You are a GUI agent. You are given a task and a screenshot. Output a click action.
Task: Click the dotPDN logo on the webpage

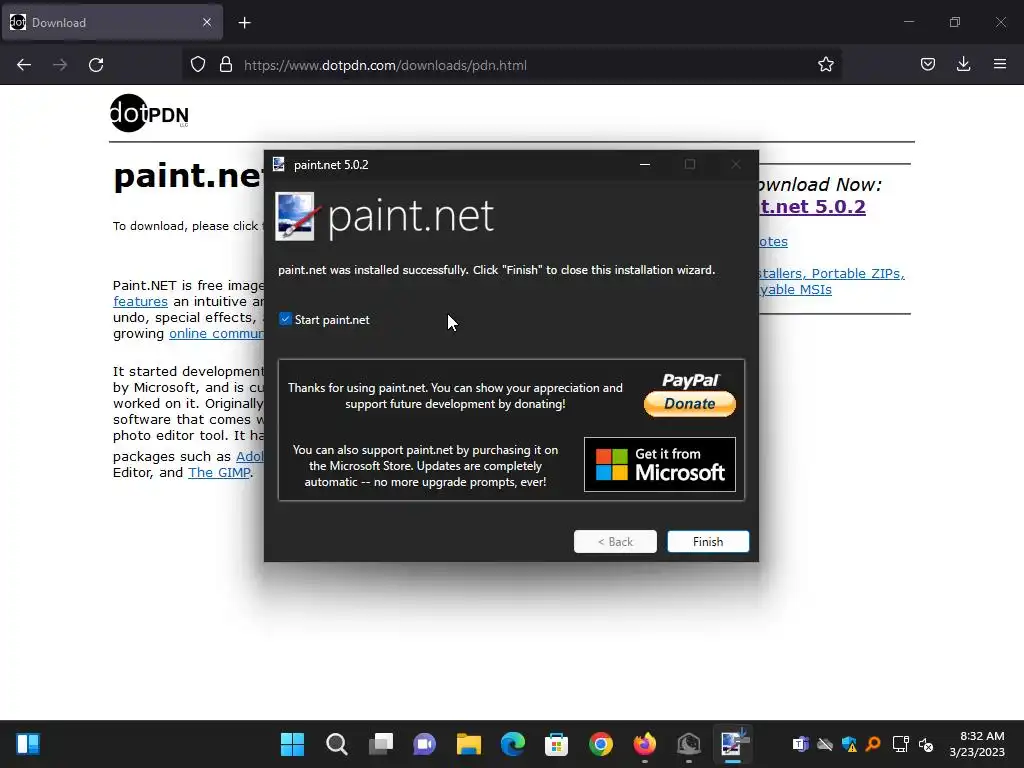tap(150, 114)
